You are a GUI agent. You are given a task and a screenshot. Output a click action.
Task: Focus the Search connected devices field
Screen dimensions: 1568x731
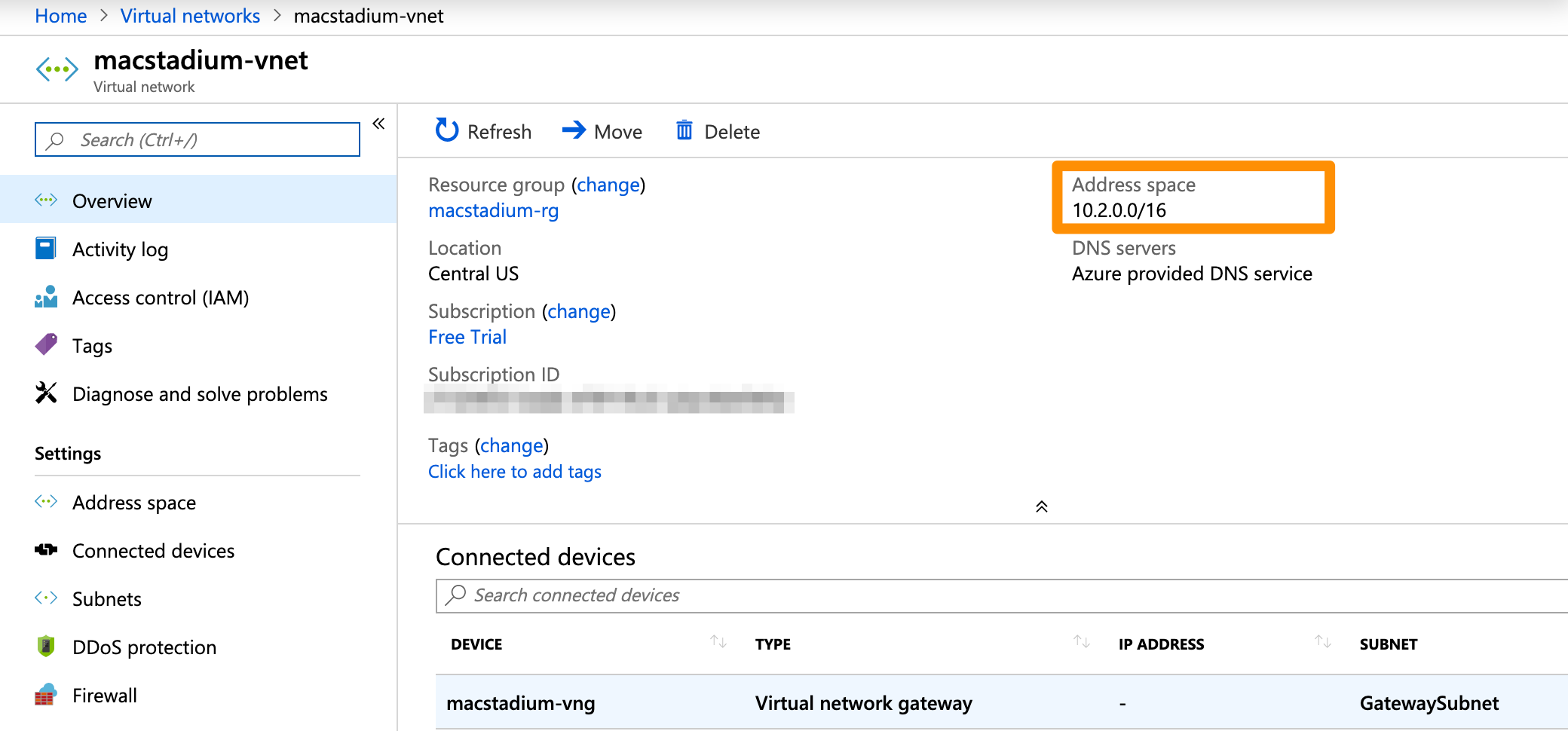pos(980,595)
